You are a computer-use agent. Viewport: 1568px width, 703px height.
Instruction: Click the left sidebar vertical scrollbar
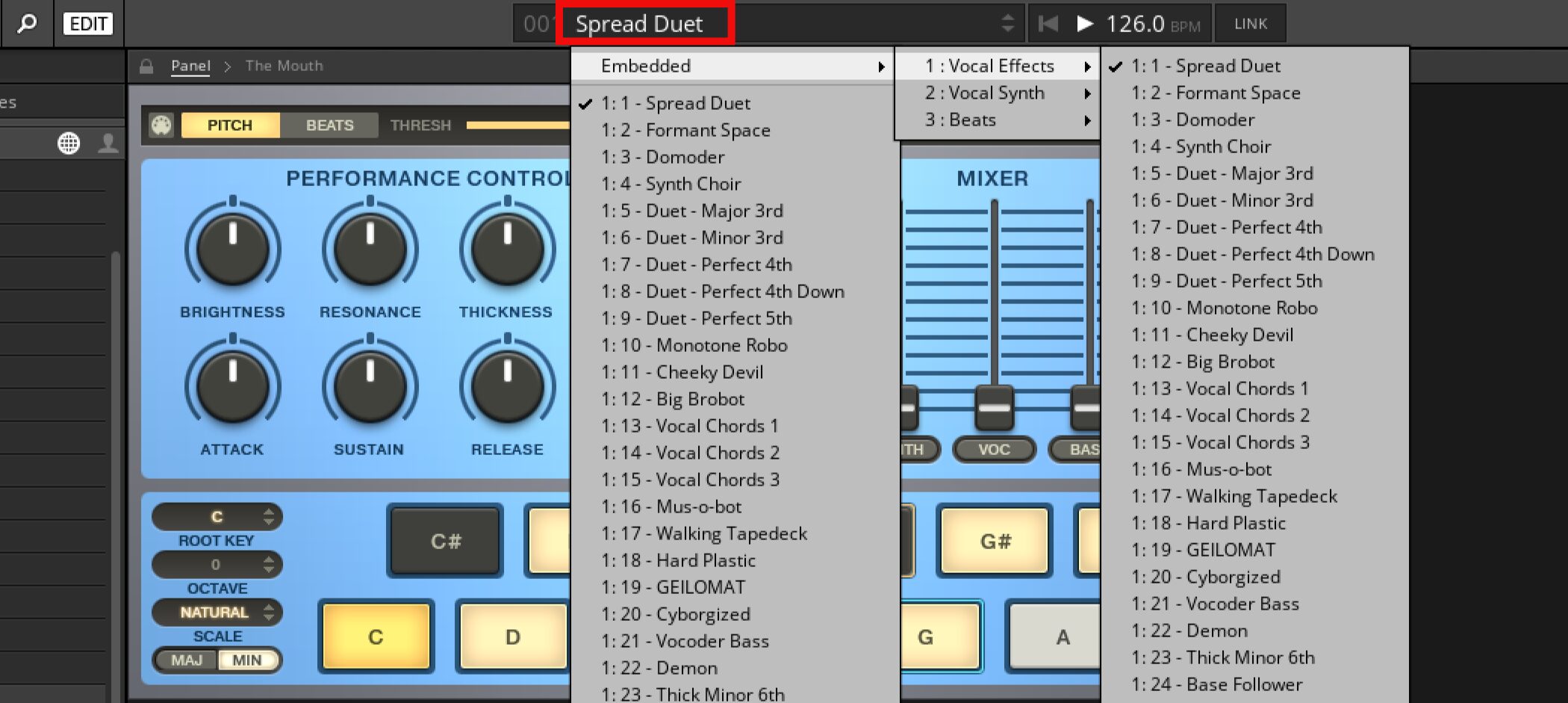click(x=115, y=477)
